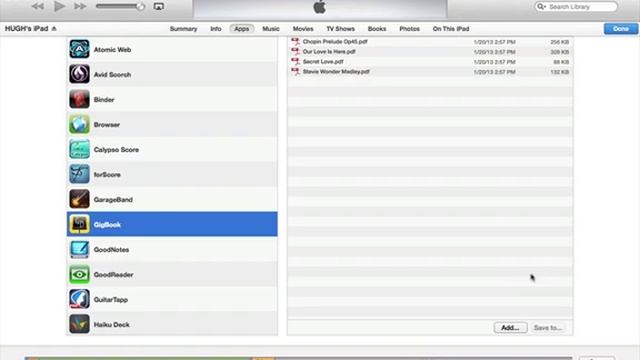Click the PDF icon of Stevie Wonder Medley.pdf
The width and height of the screenshot is (640, 360).
coord(295,71)
